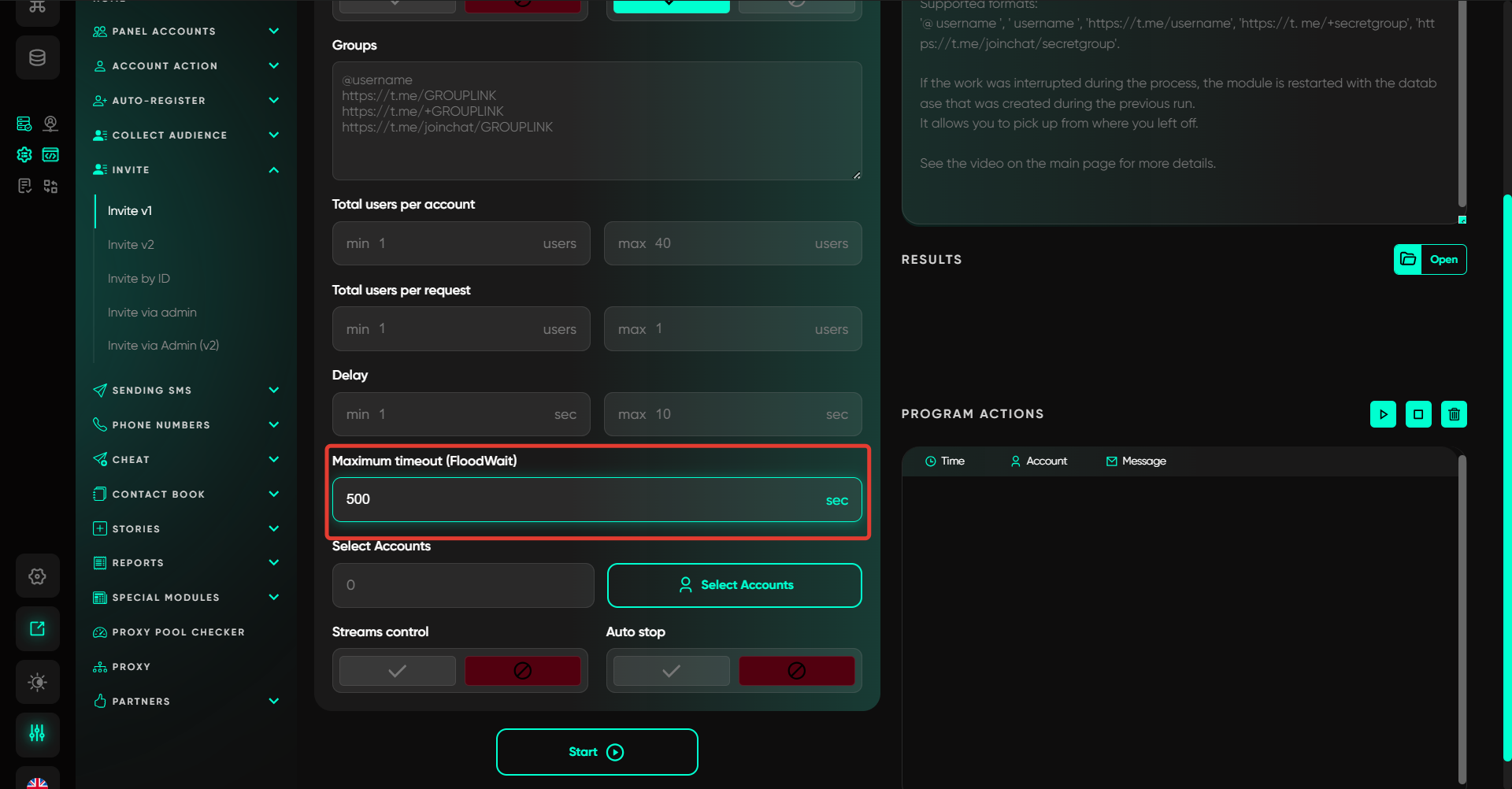Disable Streams control with red button
The image size is (1512, 789).
pyautogui.click(x=522, y=671)
